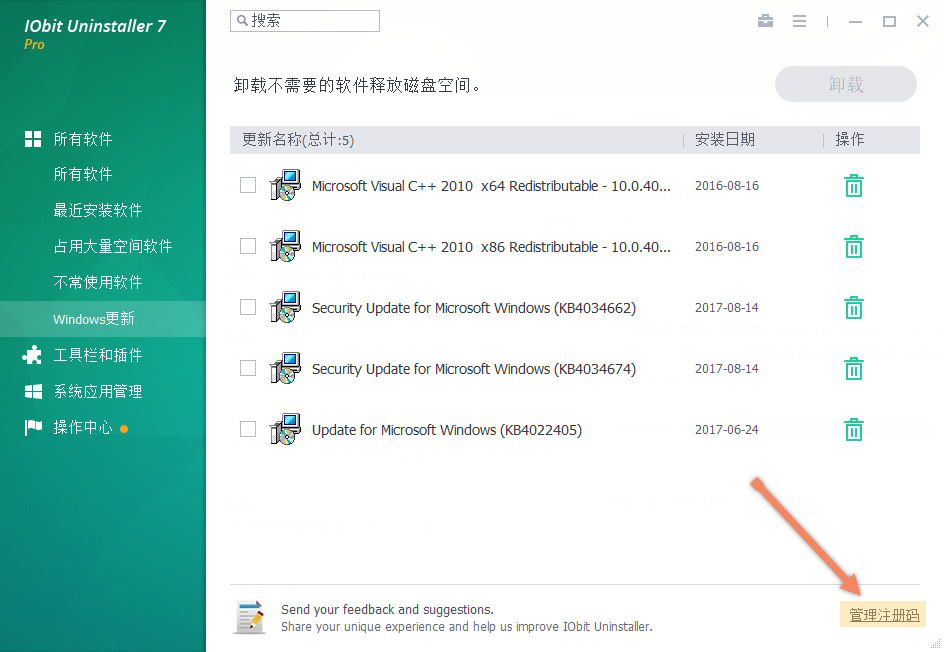
Task: Click installer icon of KB4034674 row
Action: 285,368
